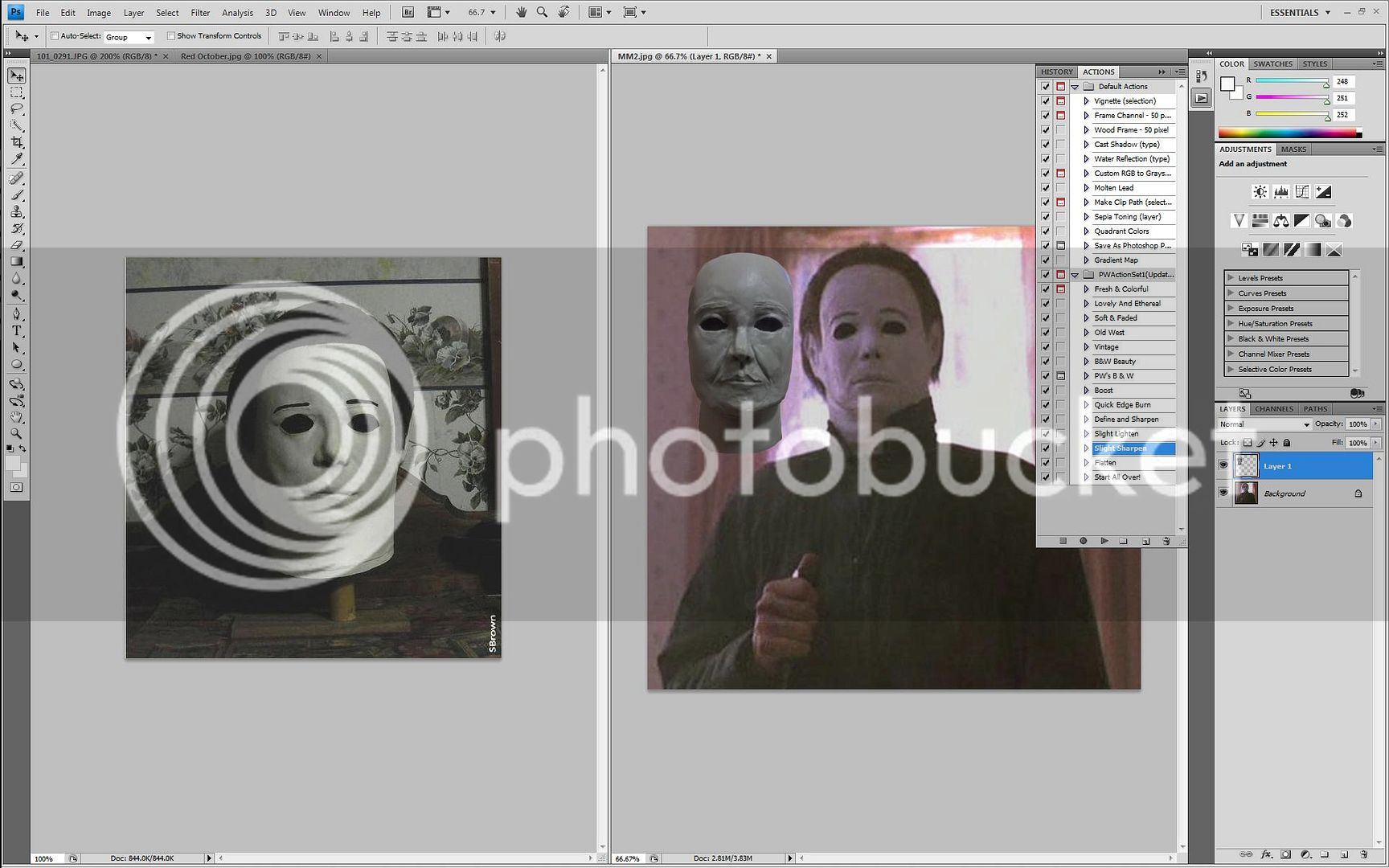Image resolution: width=1389 pixels, height=868 pixels.
Task: Expand the Hue/Saturation Presets list
Action: pos(1231,323)
